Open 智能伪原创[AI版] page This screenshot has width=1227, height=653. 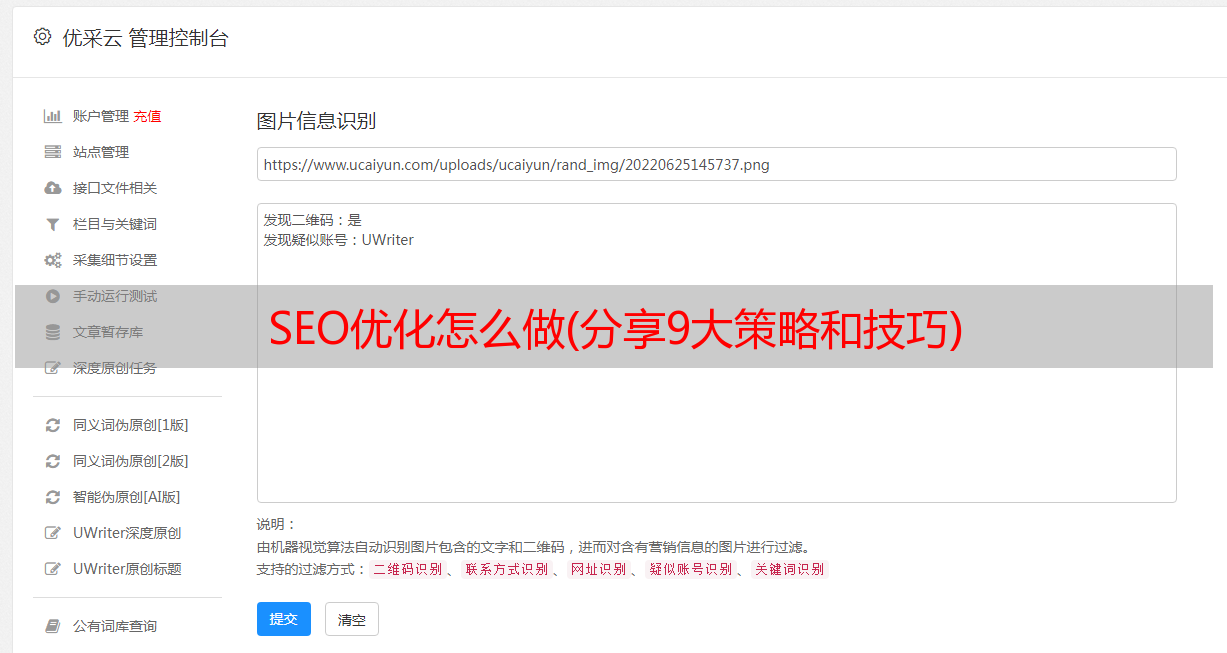coord(127,497)
